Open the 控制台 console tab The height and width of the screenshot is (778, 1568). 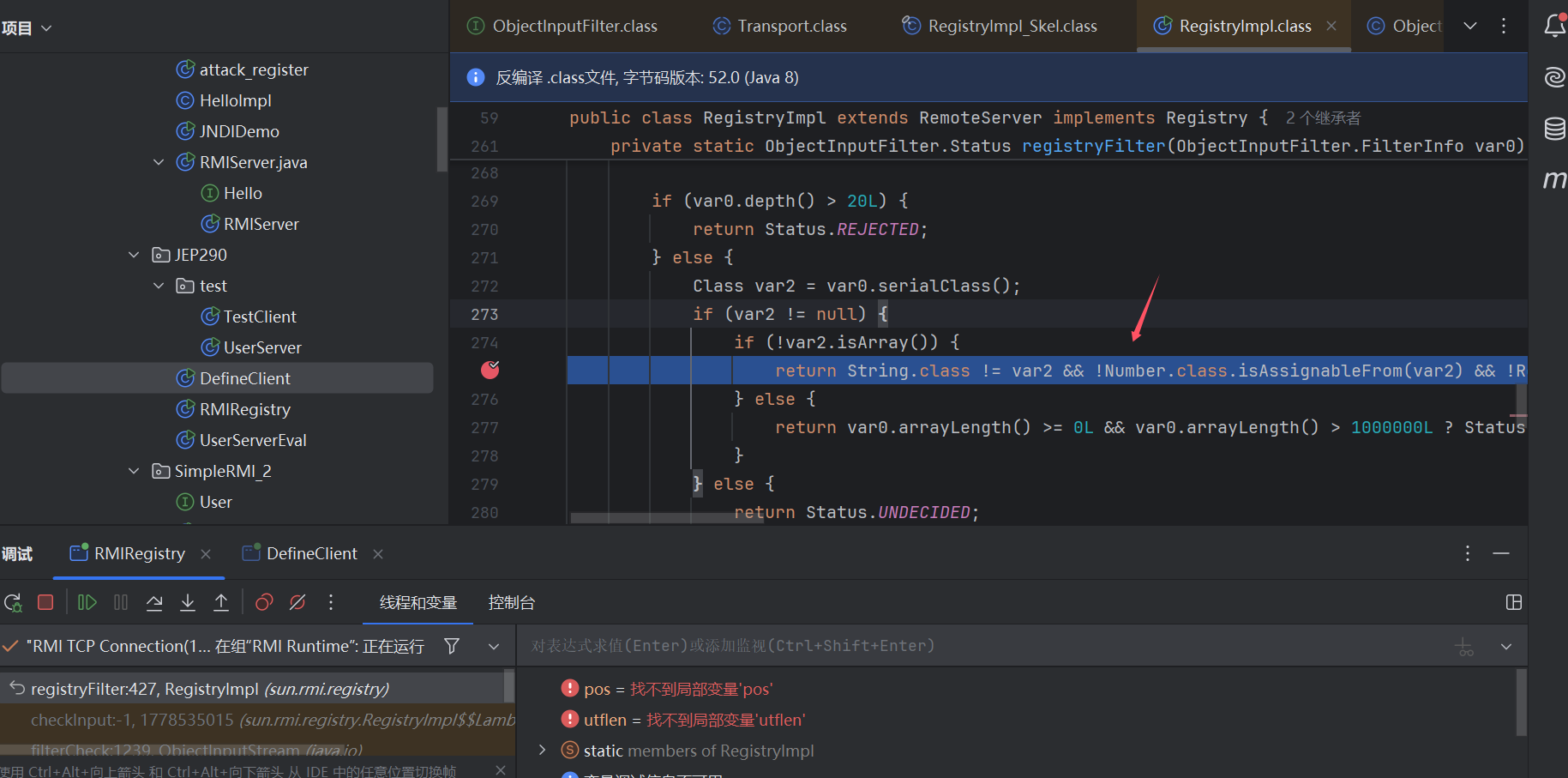click(512, 603)
